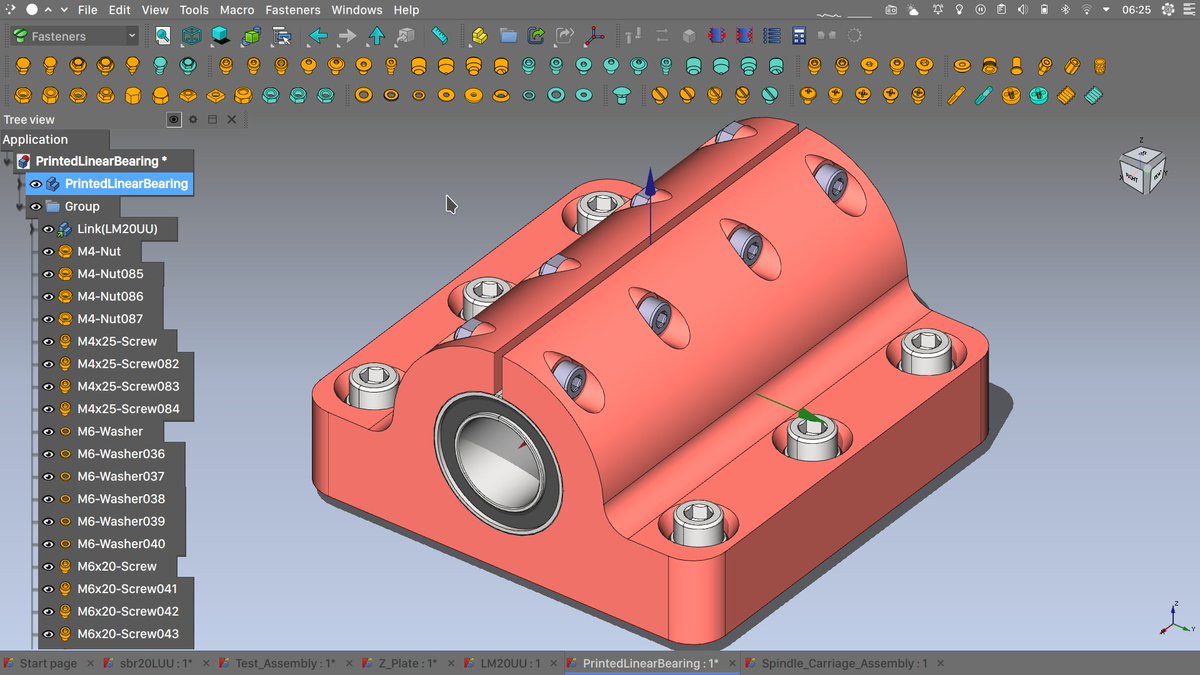Viewport: 1200px width, 675px height.
Task: Toggle visibility of Link(LM20UU)
Action: pyautogui.click(x=47, y=228)
